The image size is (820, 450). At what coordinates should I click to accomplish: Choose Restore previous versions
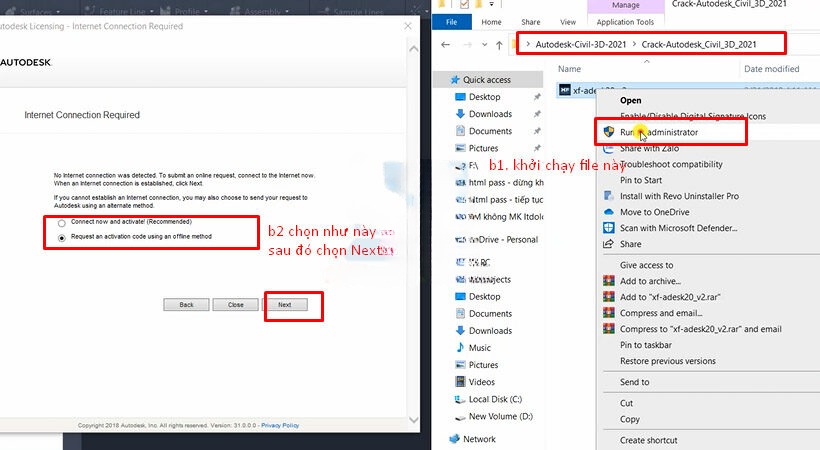tap(668, 361)
